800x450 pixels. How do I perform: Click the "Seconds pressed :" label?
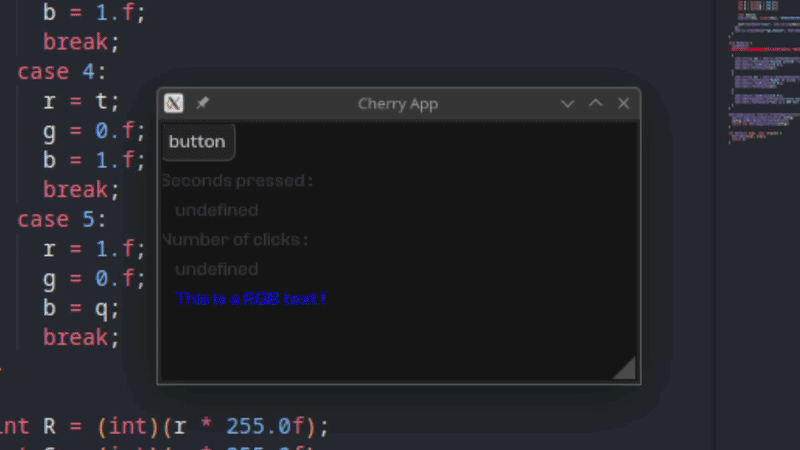(x=237, y=181)
